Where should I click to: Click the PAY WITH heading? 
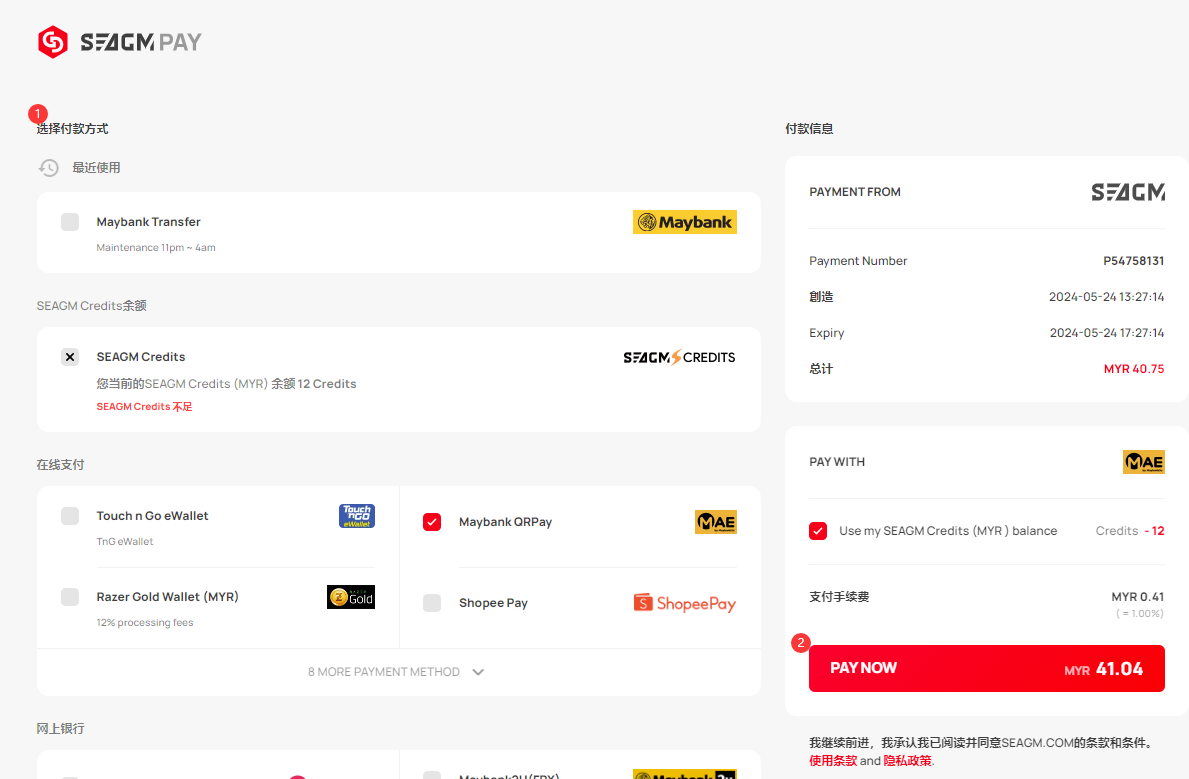pos(837,462)
